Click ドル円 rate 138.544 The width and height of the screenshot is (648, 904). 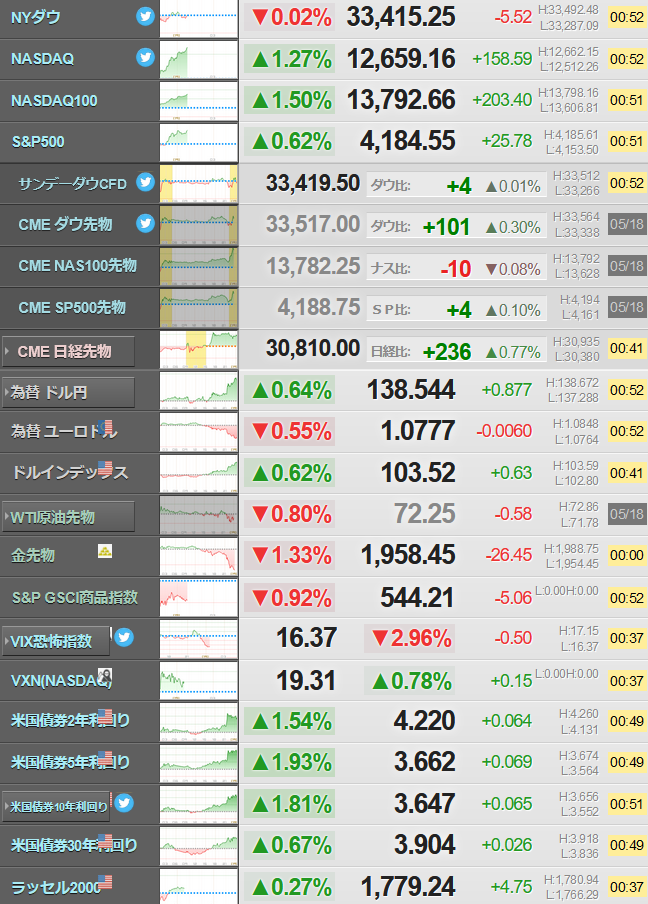point(411,390)
